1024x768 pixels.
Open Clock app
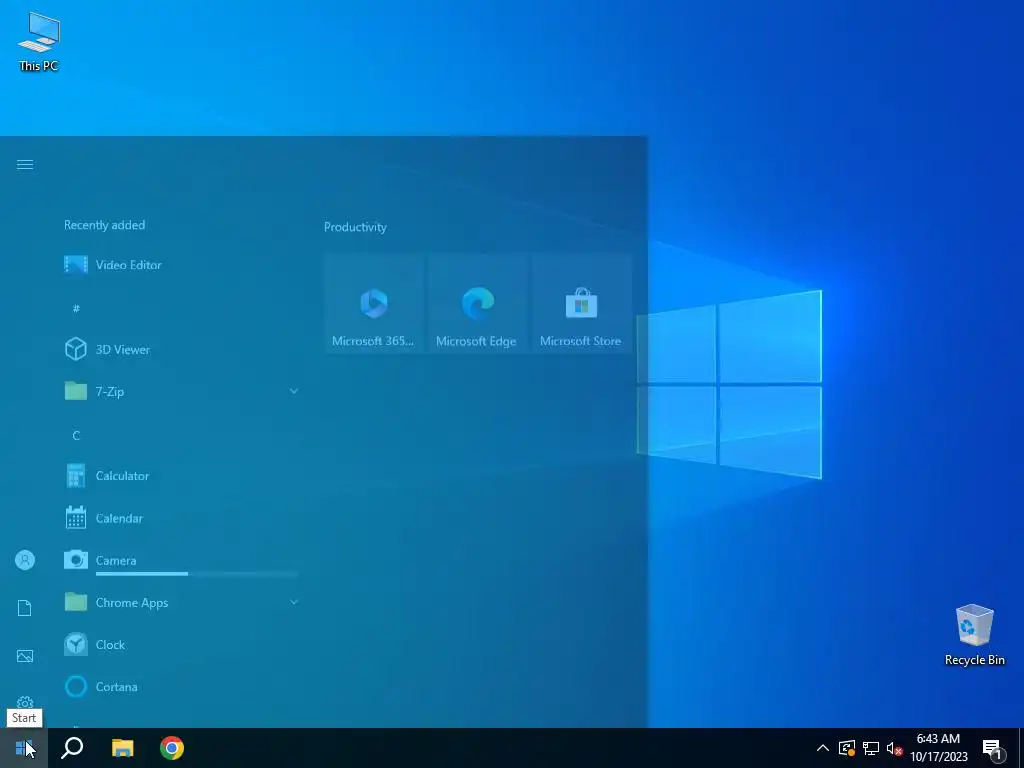click(181, 645)
